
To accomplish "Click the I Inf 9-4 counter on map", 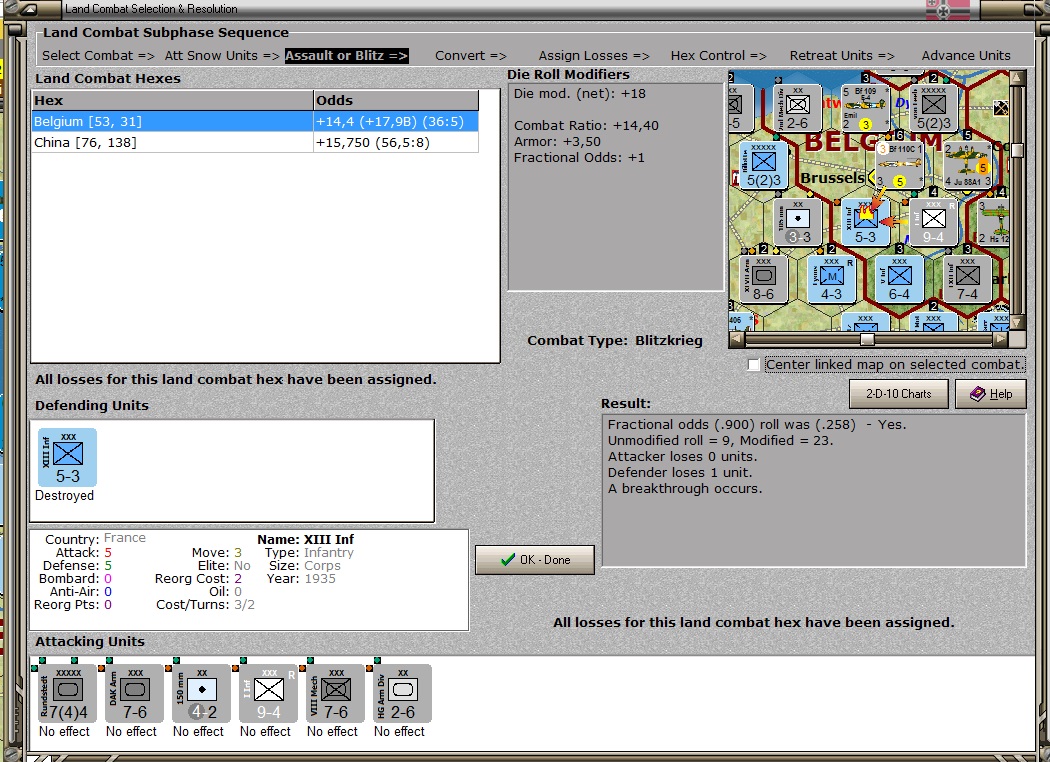I will 933,222.
